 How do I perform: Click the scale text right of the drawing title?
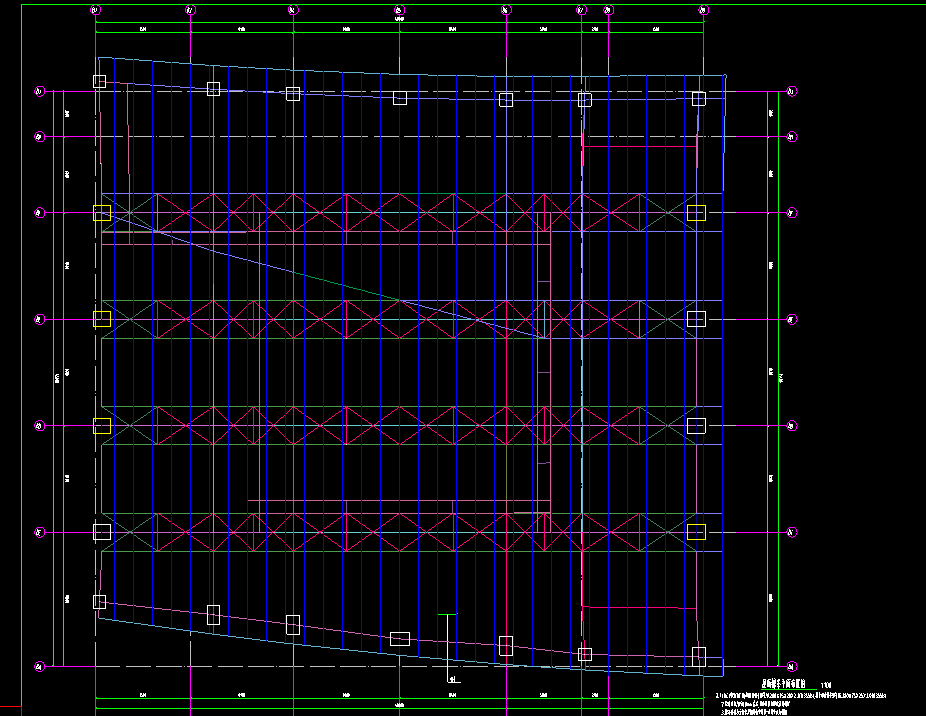[x=826, y=685]
